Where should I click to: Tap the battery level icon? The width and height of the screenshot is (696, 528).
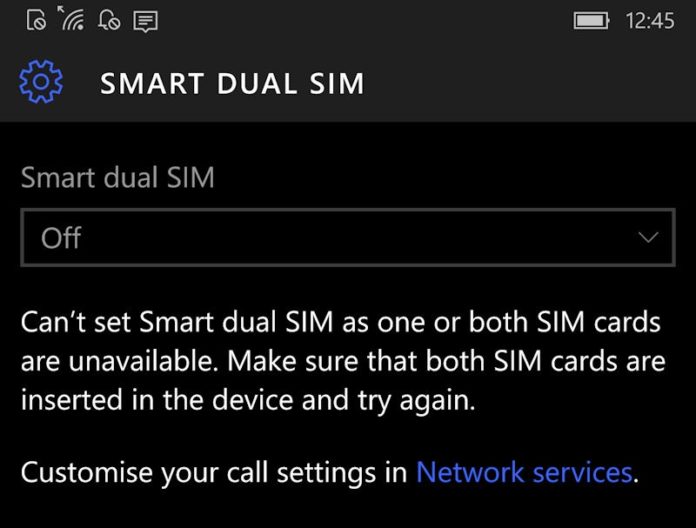[x=591, y=21]
